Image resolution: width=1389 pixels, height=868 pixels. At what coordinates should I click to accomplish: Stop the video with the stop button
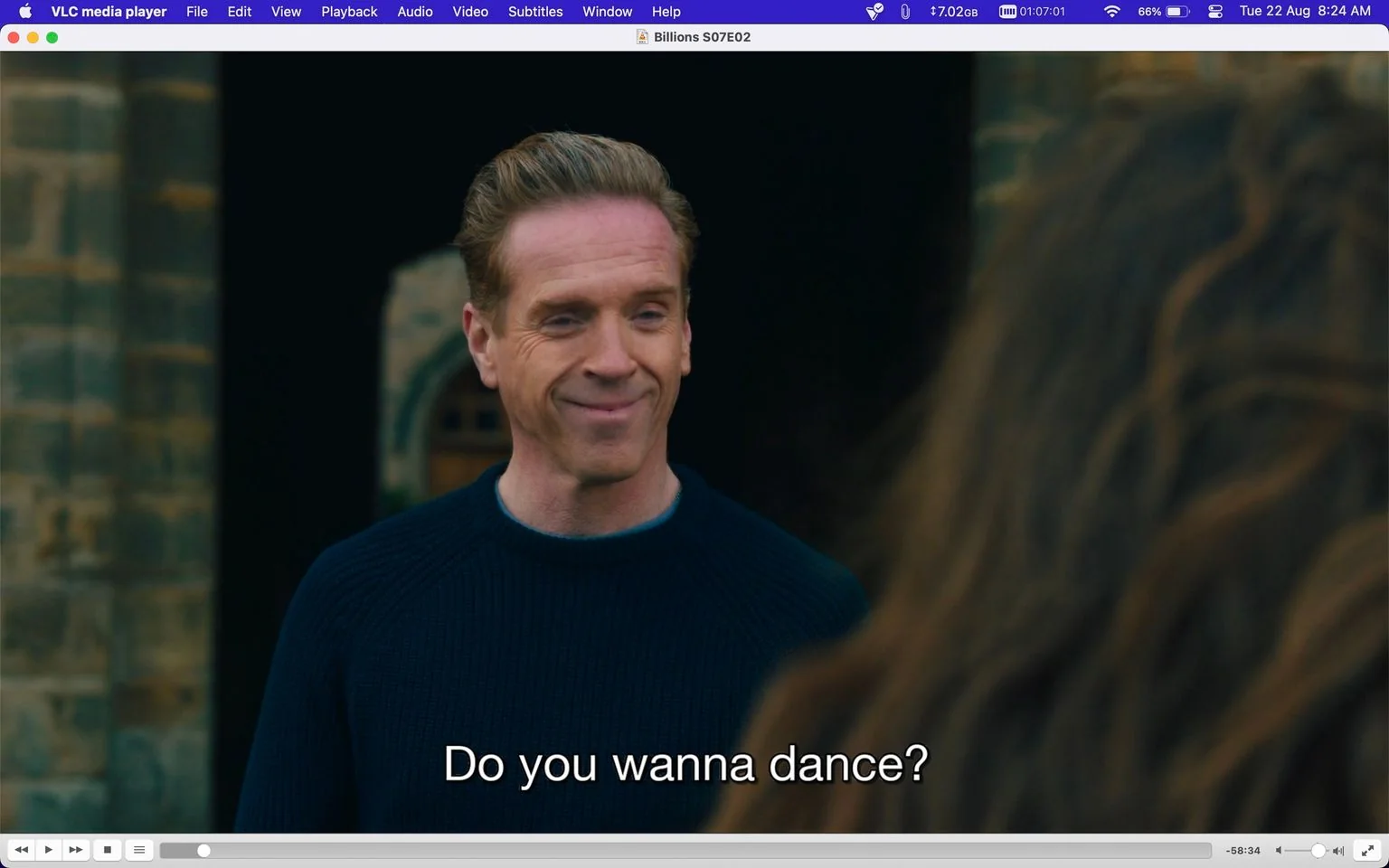click(108, 850)
